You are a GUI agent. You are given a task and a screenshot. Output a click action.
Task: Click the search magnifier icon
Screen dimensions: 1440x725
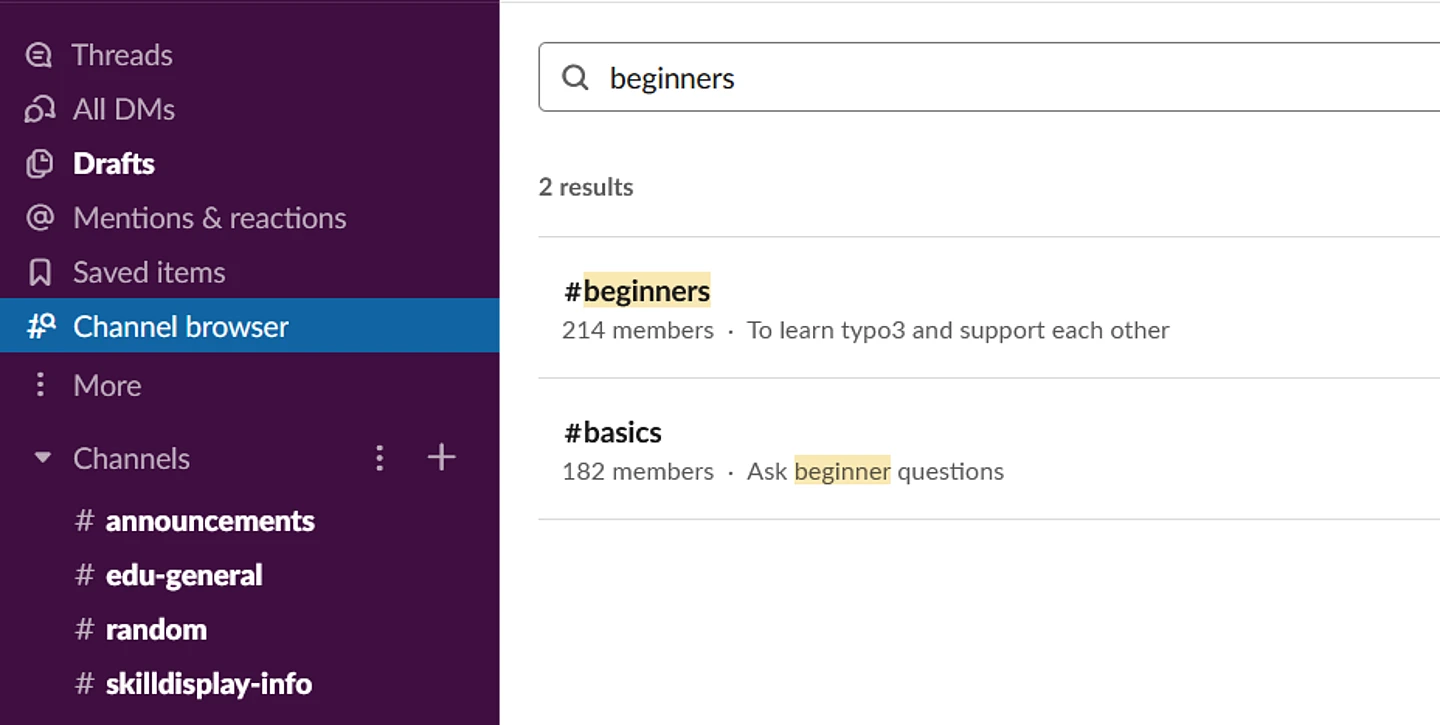pos(575,78)
